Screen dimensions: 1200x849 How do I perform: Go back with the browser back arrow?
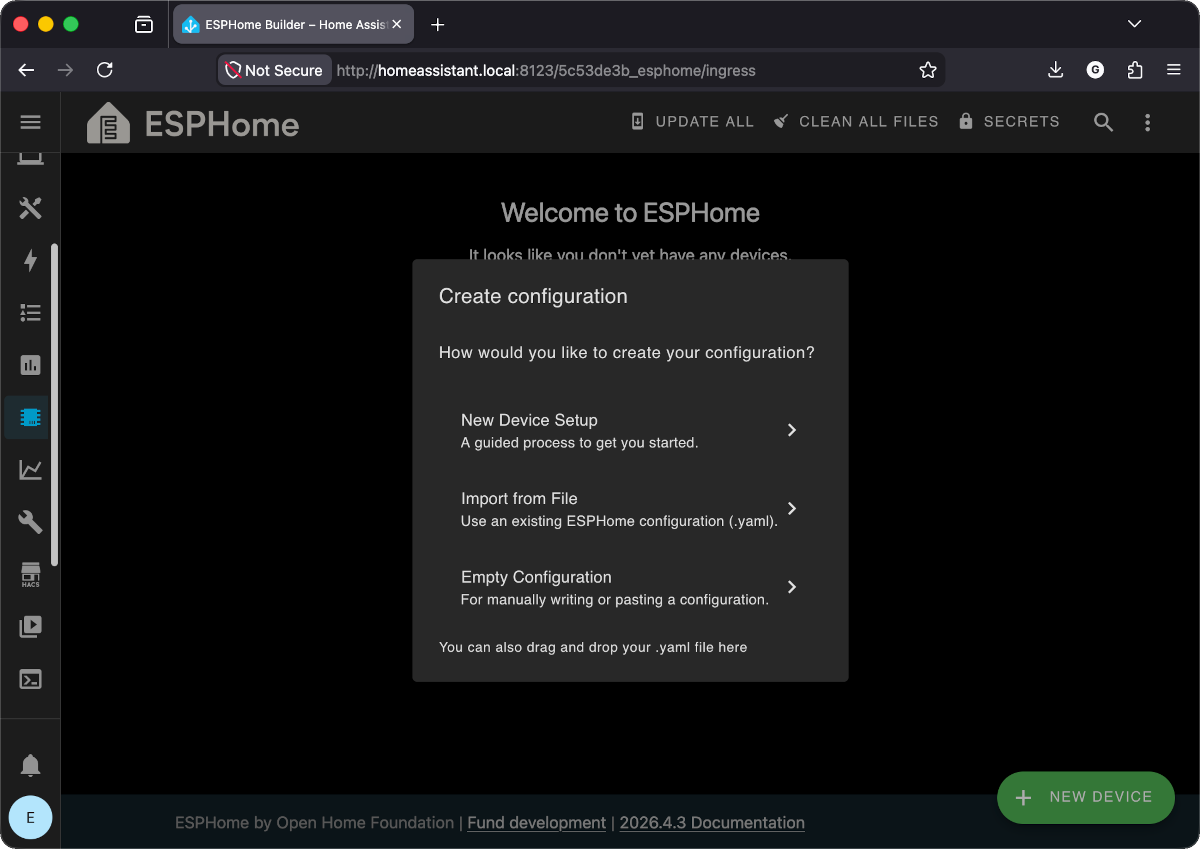pyautogui.click(x=26, y=70)
